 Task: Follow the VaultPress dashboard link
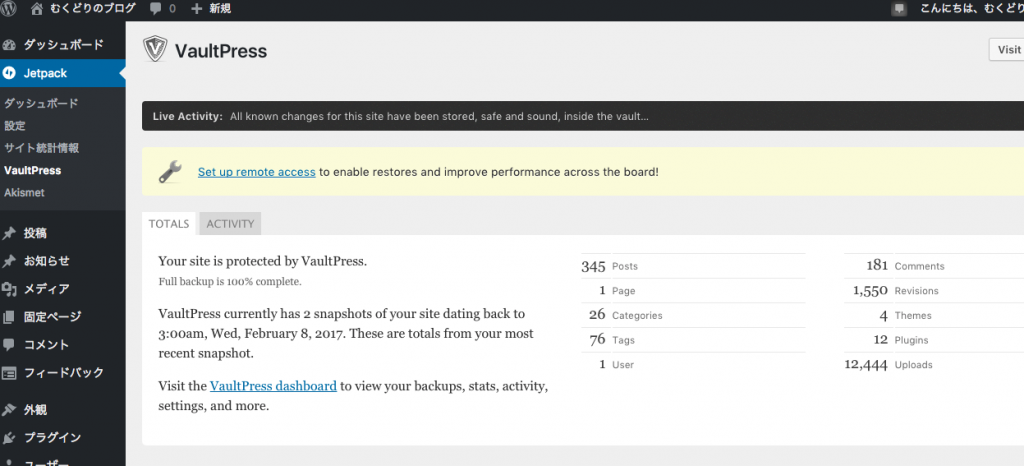(x=273, y=386)
